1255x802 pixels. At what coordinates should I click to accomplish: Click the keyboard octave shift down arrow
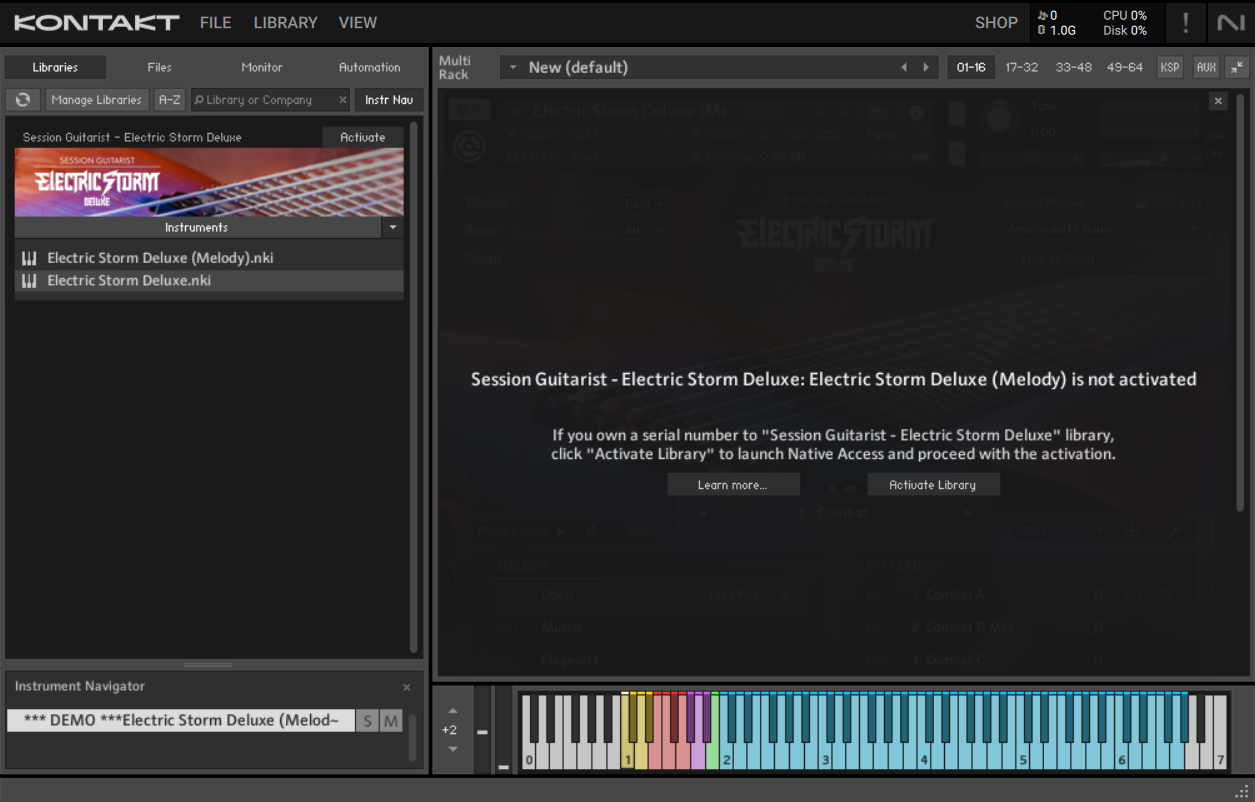[x=452, y=748]
